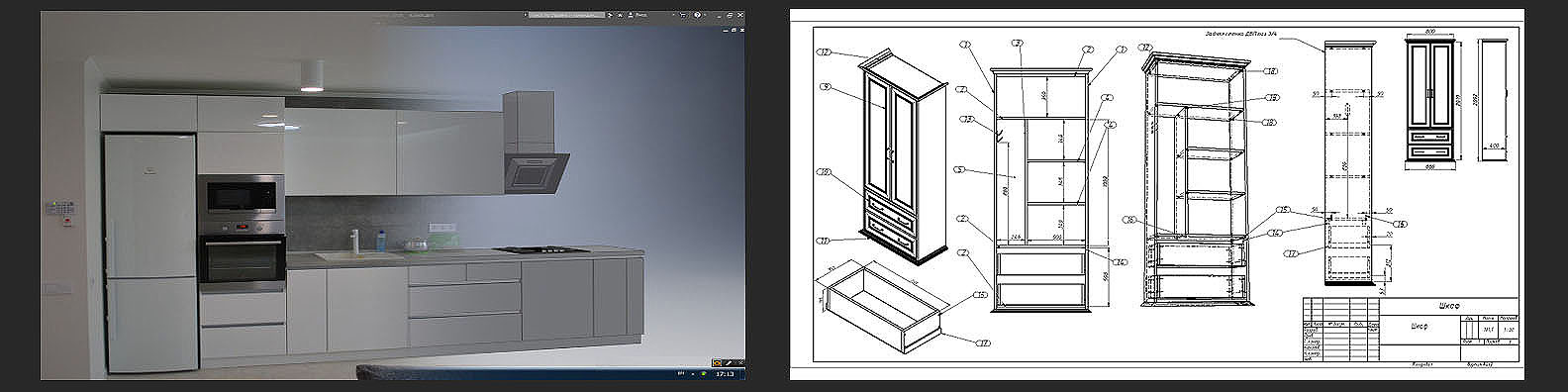
Task: Click the favorites star icon near search
Action: coord(620,15)
